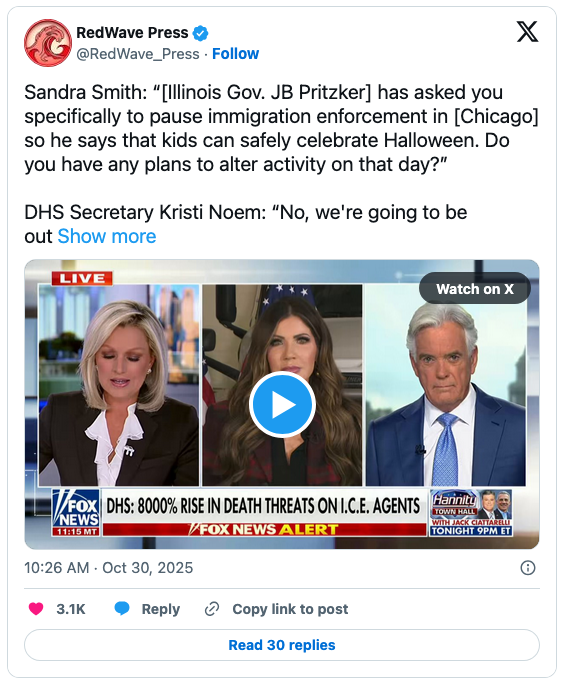Click the 3.1K likes count
This screenshot has height=685, width=567.
tap(71, 609)
